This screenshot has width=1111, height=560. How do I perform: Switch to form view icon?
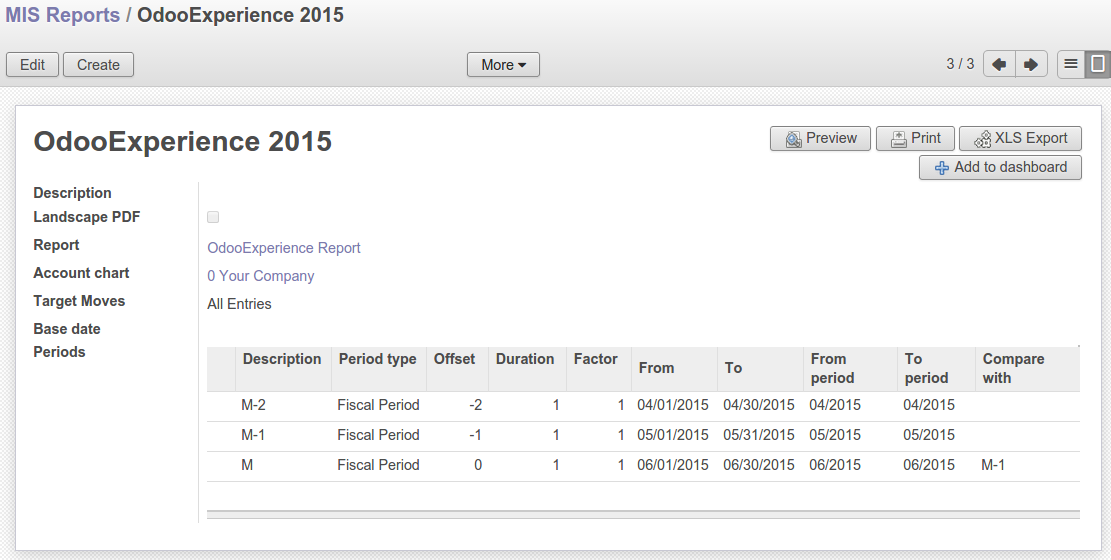click(x=1098, y=65)
